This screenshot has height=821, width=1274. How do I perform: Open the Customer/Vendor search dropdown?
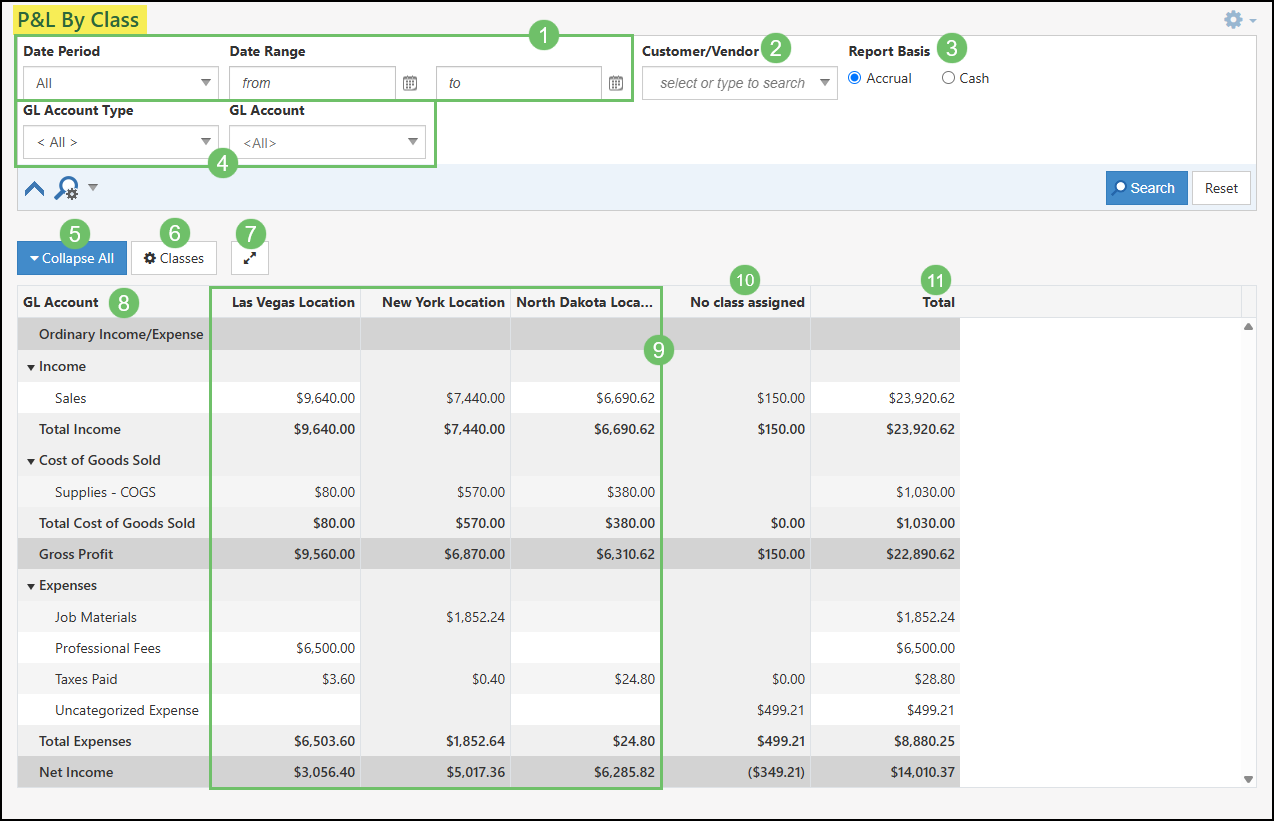pos(740,83)
